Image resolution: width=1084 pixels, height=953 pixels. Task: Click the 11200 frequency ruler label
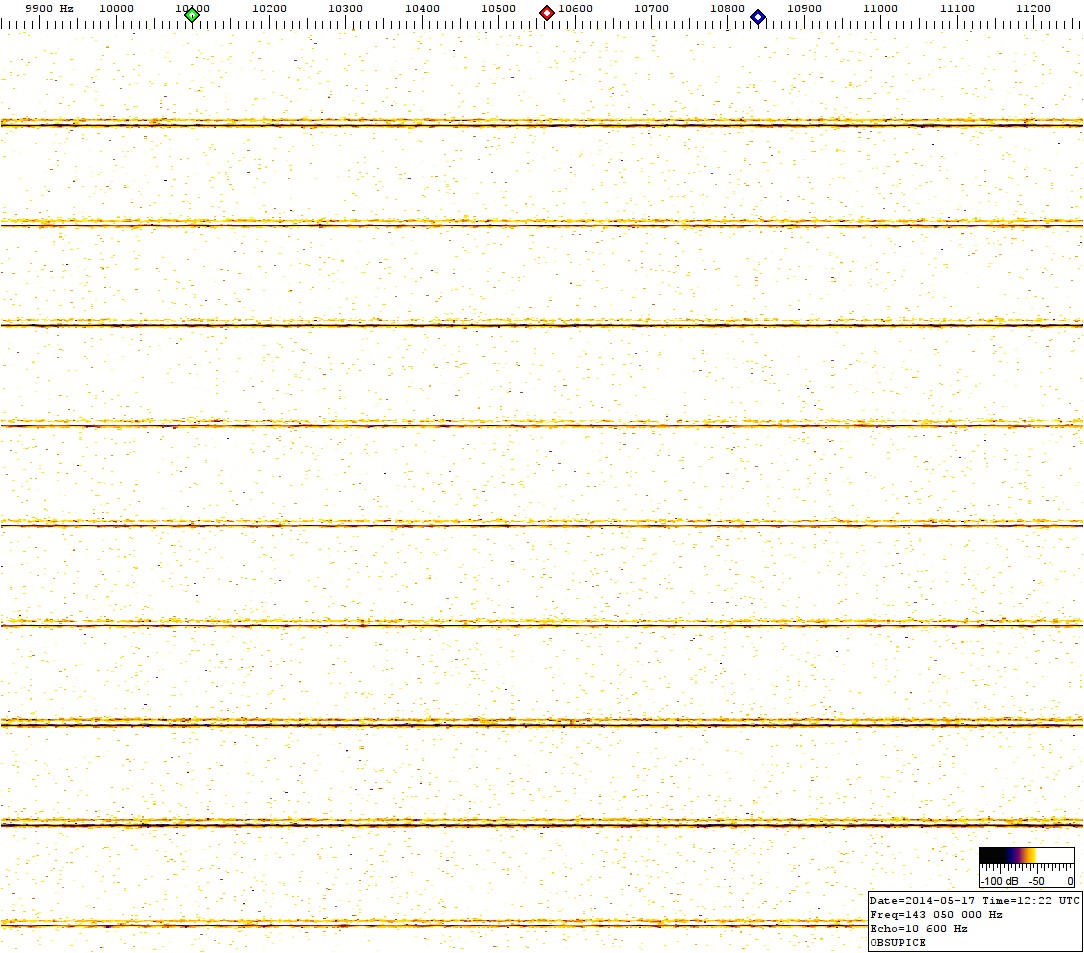[x=1033, y=8]
